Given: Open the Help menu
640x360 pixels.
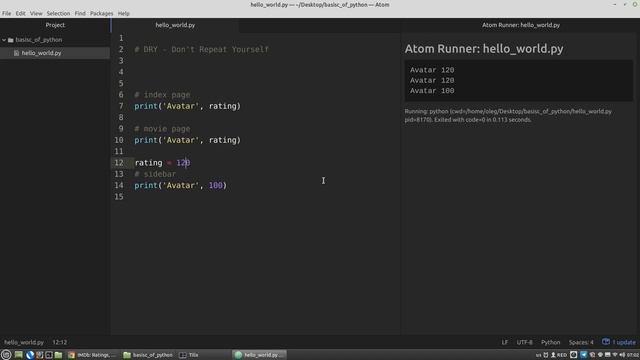Looking at the screenshot, I should (x=124, y=13).
